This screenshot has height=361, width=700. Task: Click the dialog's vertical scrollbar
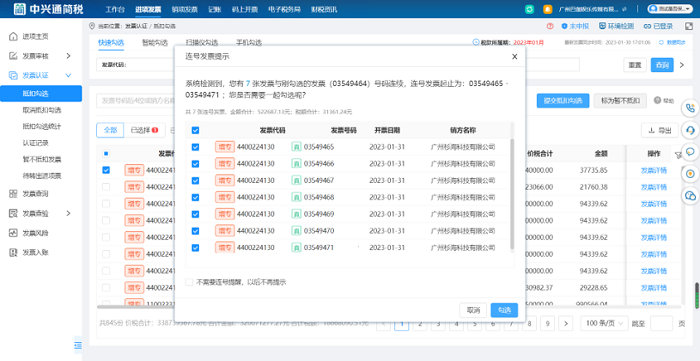click(x=512, y=194)
